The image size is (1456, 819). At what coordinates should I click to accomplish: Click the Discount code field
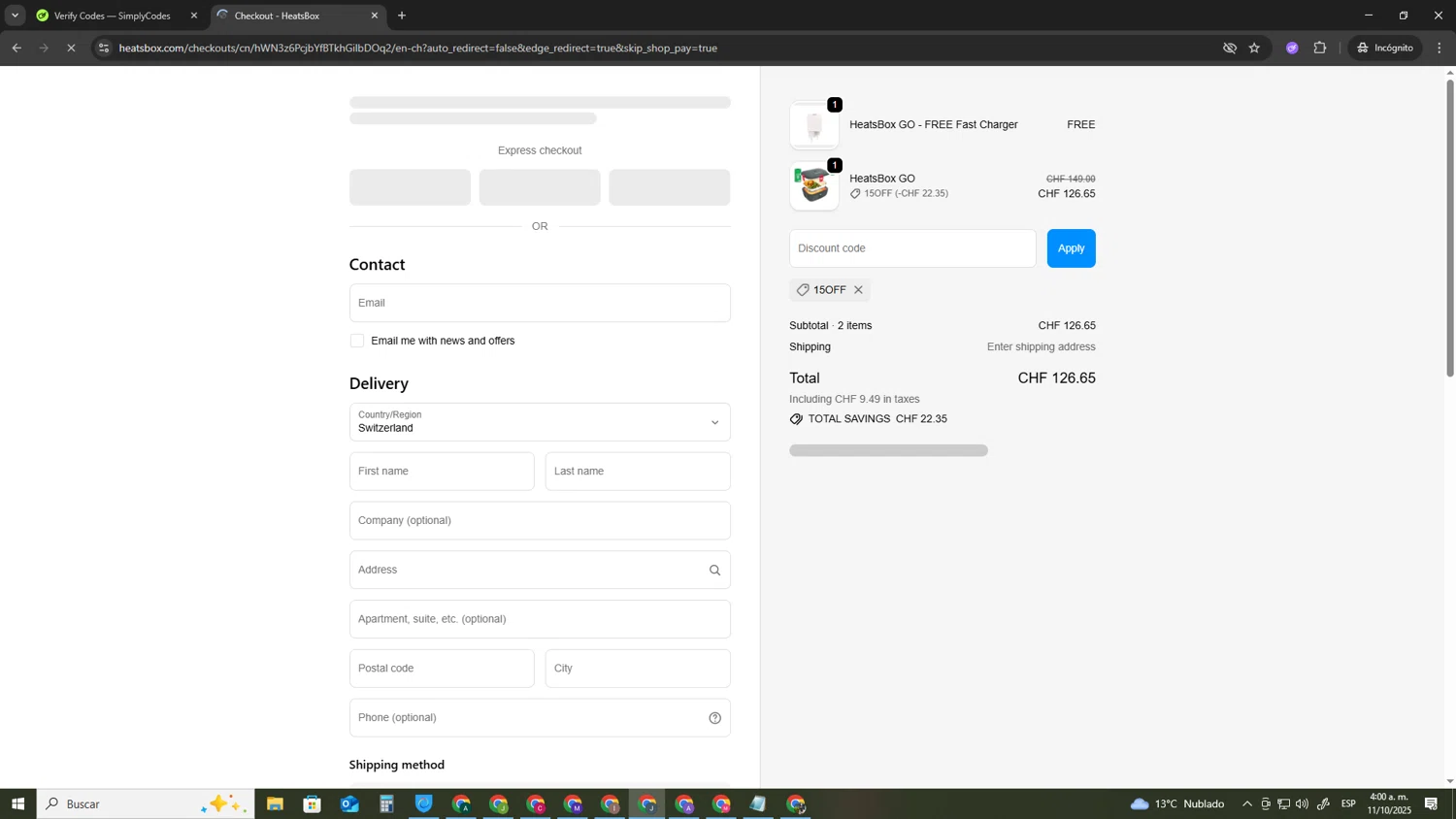pyautogui.click(x=912, y=248)
